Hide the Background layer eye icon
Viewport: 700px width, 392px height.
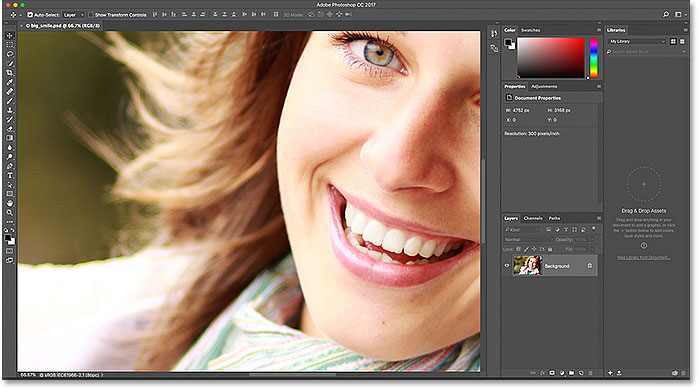[507, 266]
